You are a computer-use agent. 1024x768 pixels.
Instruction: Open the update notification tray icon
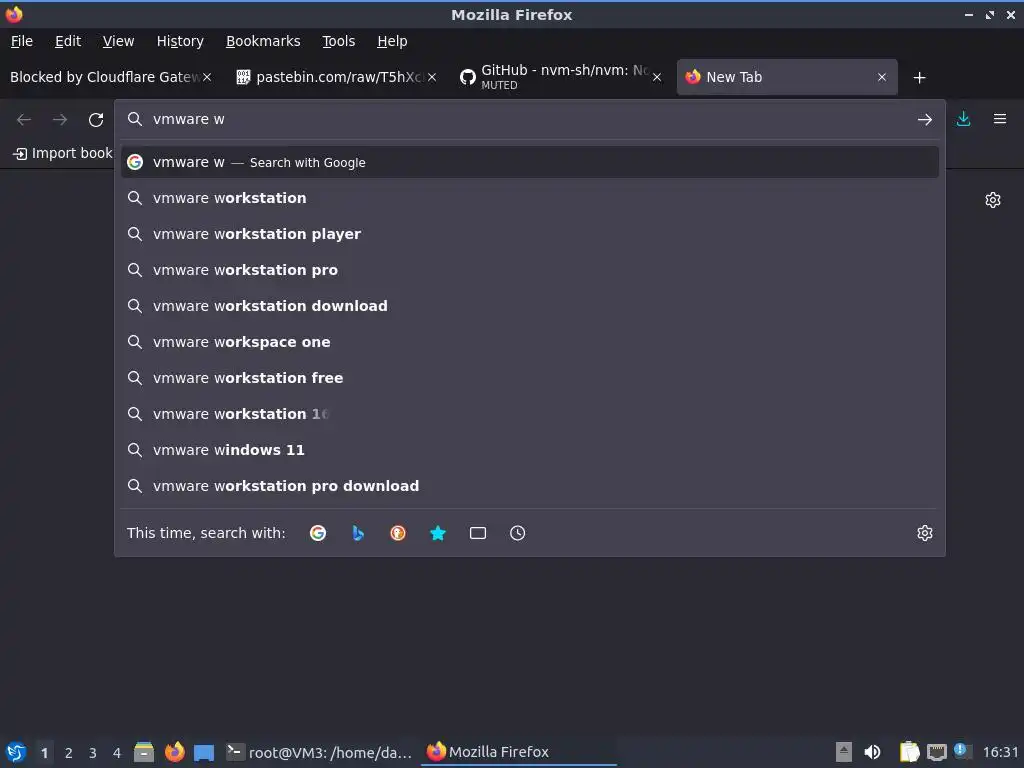click(962, 750)
